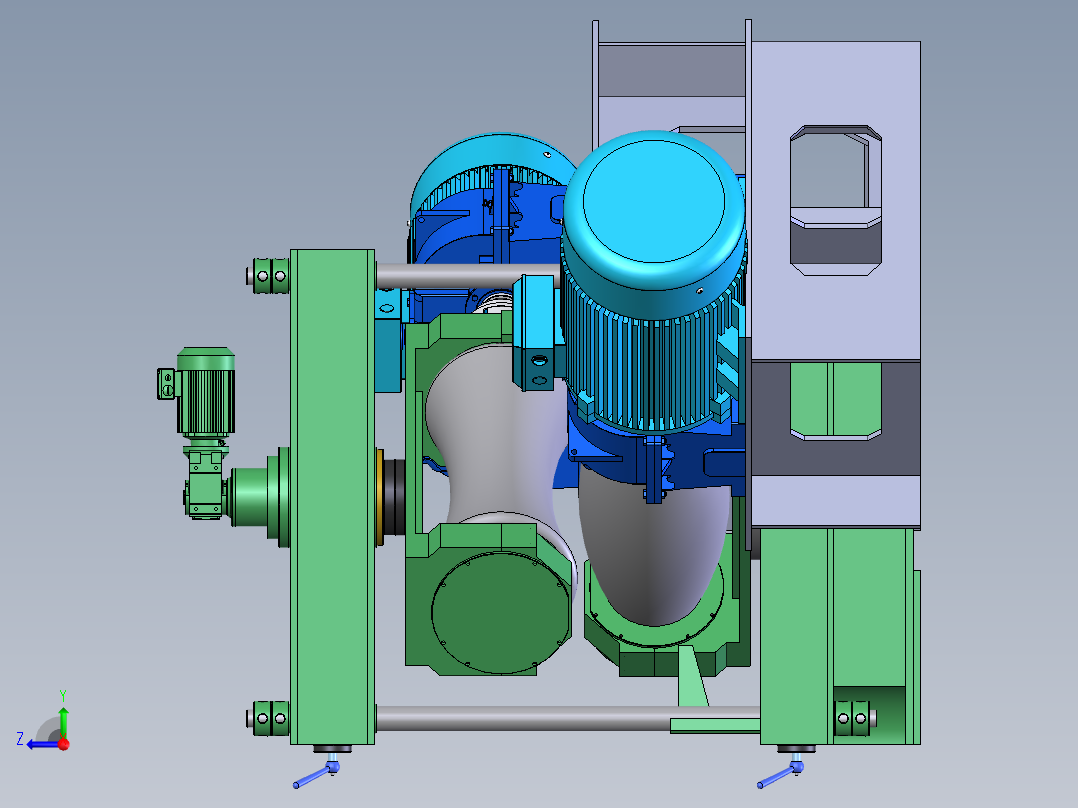Pick the lower gray tie rod
The width and height of the screenshot is (1078, 808).
click(x=522, y=719)
